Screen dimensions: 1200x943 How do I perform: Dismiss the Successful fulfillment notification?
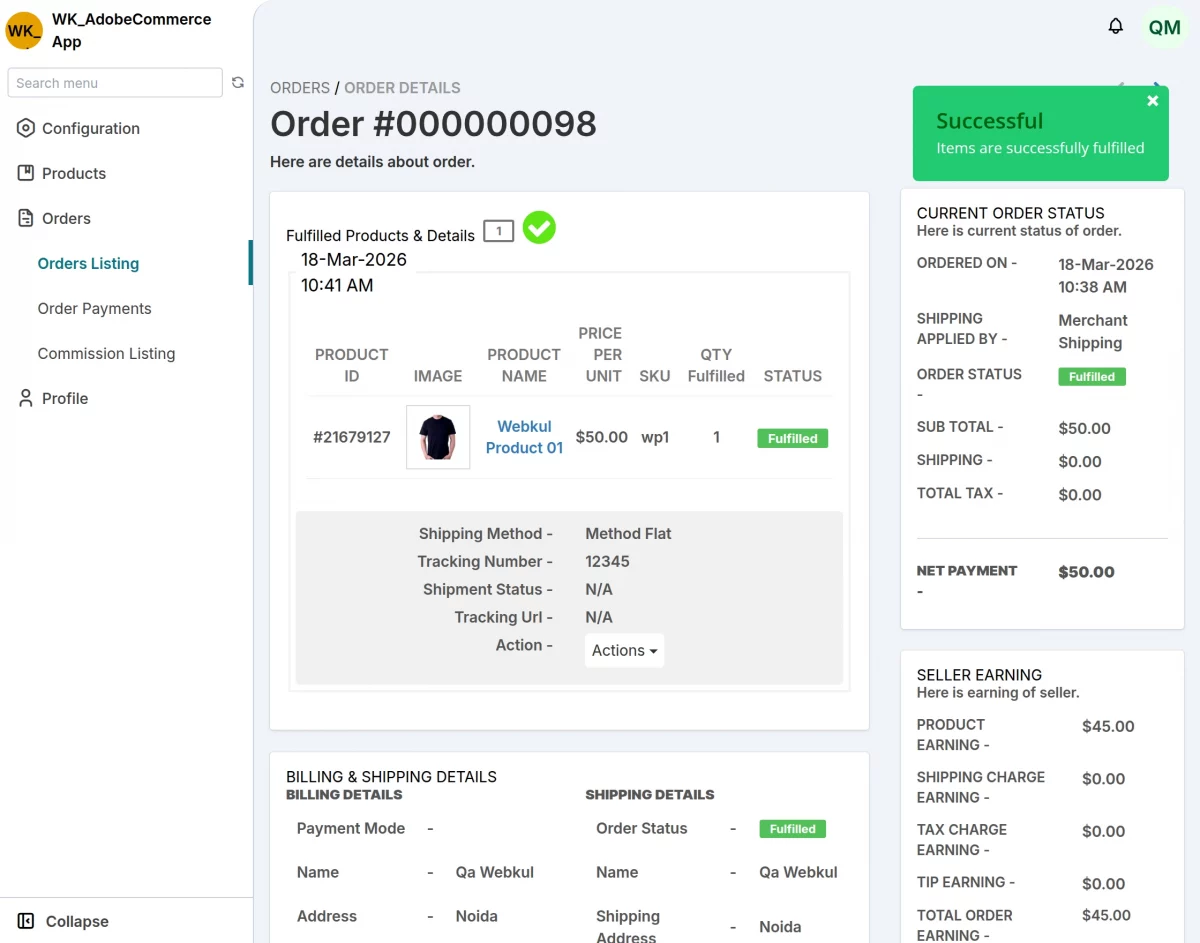point(1151,100)
